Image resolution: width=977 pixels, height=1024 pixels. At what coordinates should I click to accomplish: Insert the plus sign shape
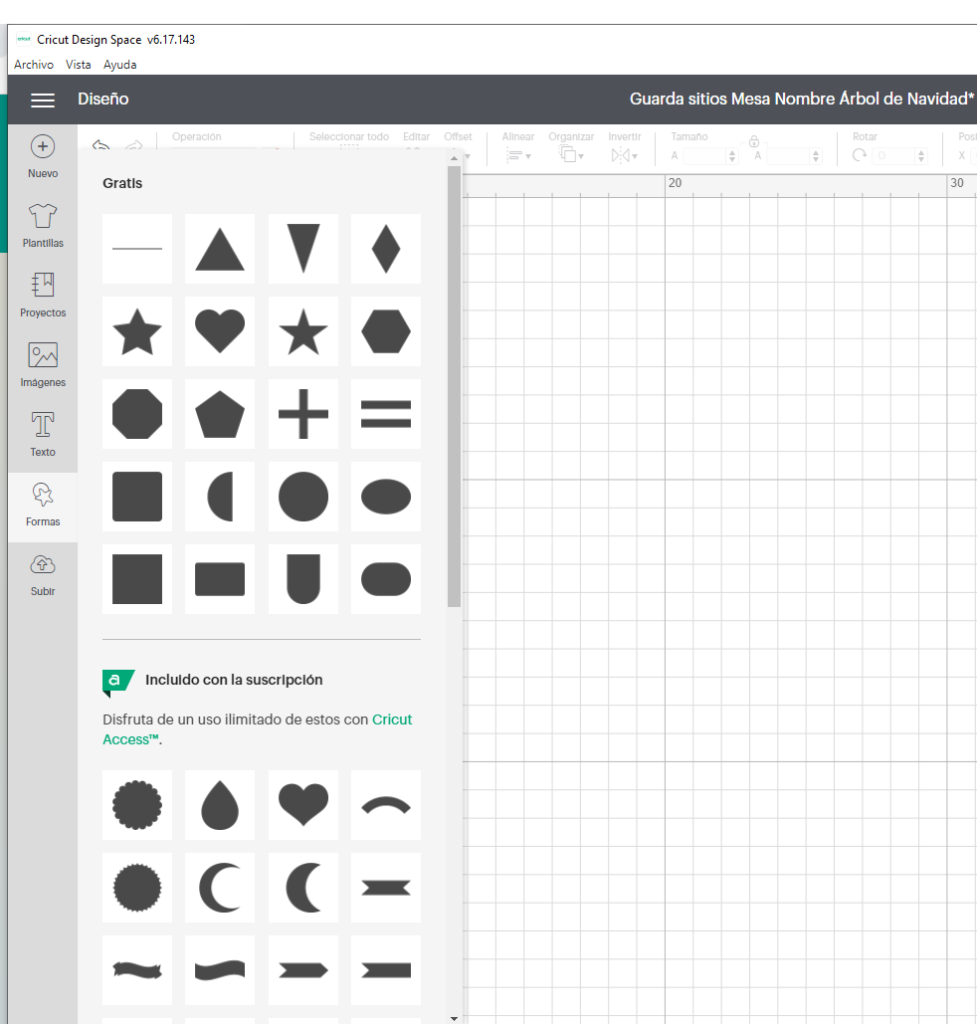coord(303,414)
